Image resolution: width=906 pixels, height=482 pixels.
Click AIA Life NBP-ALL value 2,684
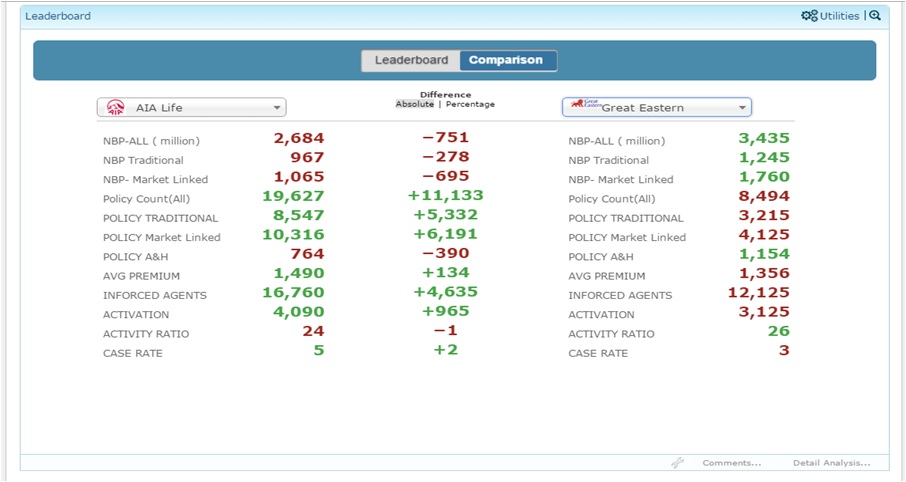[299, 138]
